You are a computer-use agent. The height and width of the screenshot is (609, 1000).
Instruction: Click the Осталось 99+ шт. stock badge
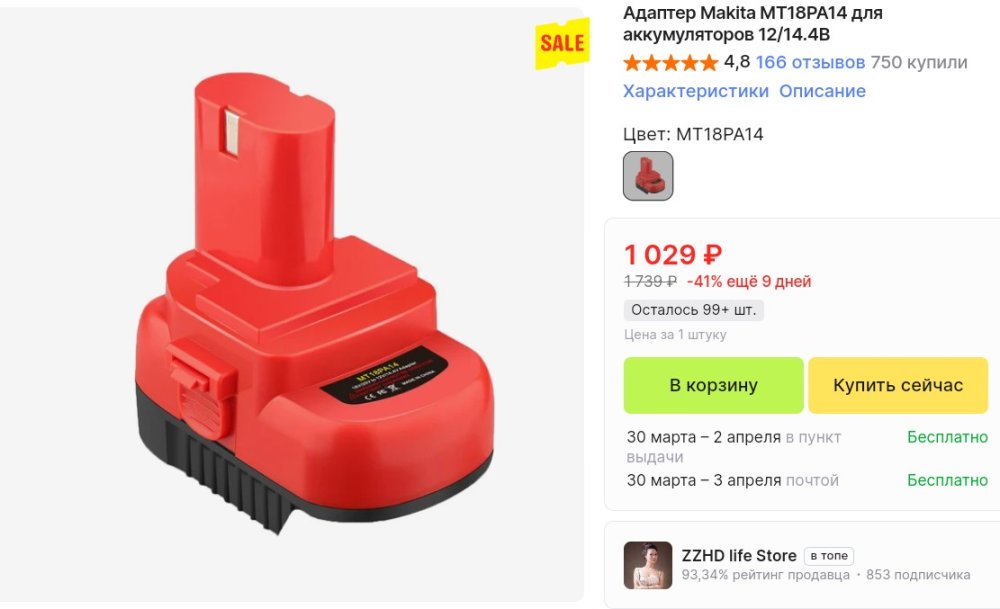click(694, 310)
